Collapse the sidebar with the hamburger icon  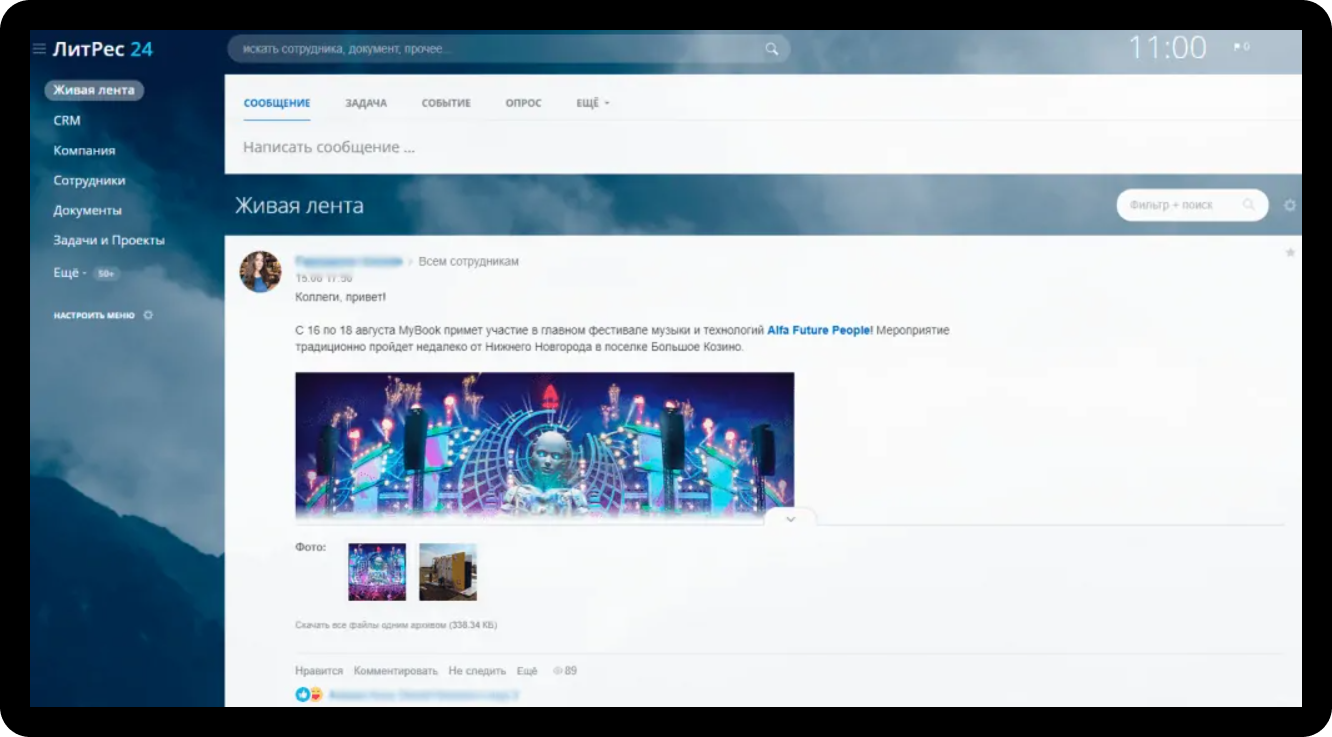39,49
